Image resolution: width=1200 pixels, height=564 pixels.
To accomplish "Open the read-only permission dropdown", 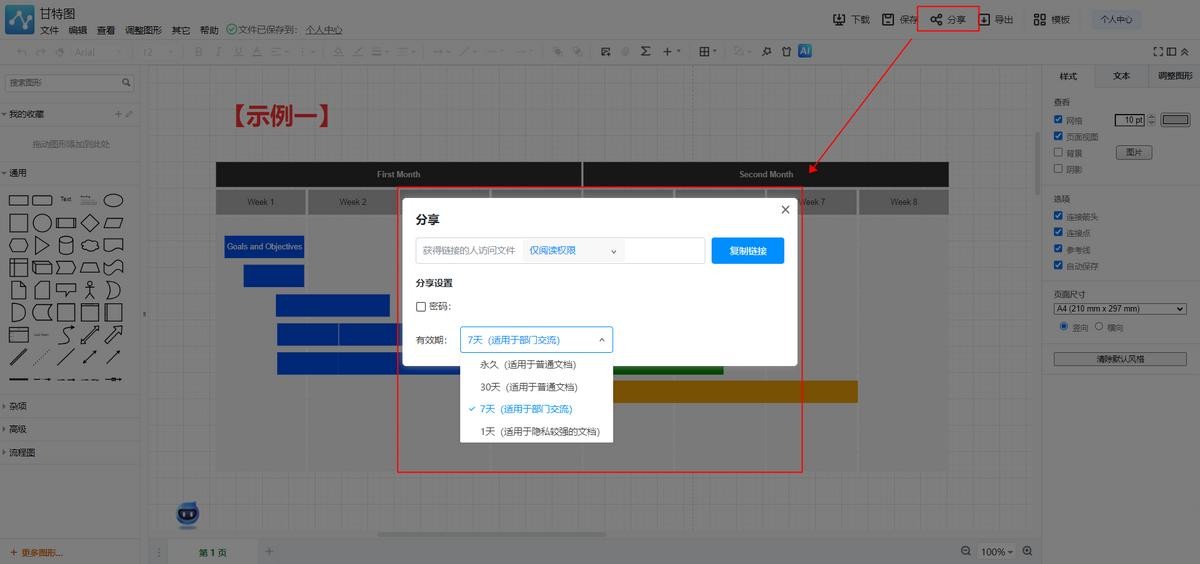I will [x=573, y=251].
